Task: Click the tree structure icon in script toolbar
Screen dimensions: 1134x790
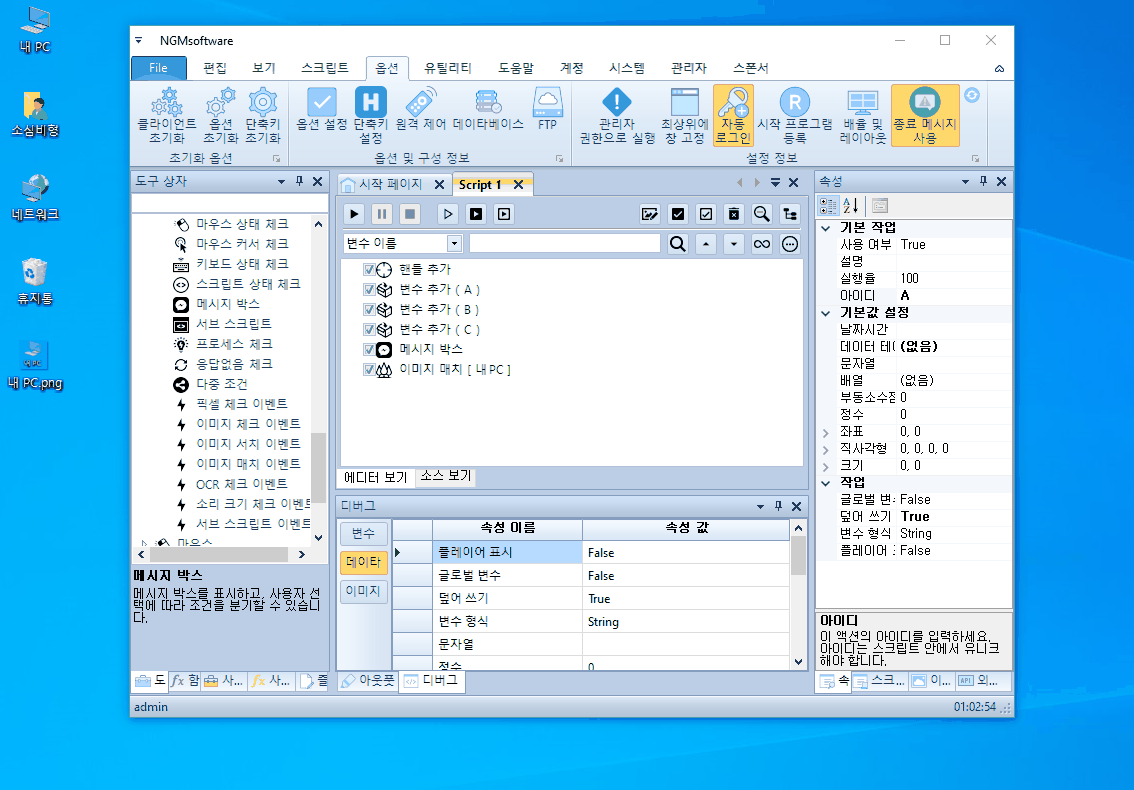Action: pyautogui.click(x=790, y=214)
